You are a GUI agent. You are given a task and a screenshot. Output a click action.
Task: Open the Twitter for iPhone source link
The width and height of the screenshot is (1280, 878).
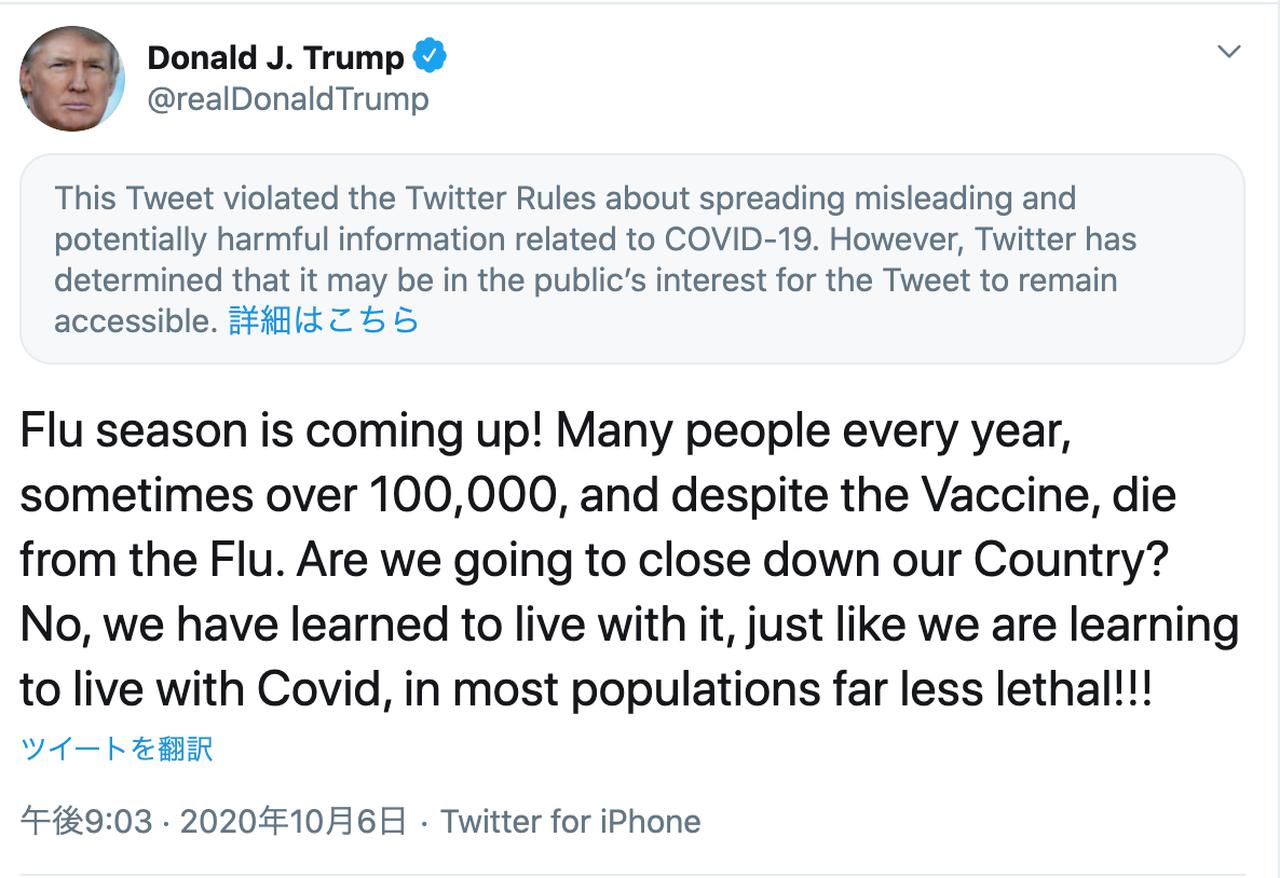[571, 822]
